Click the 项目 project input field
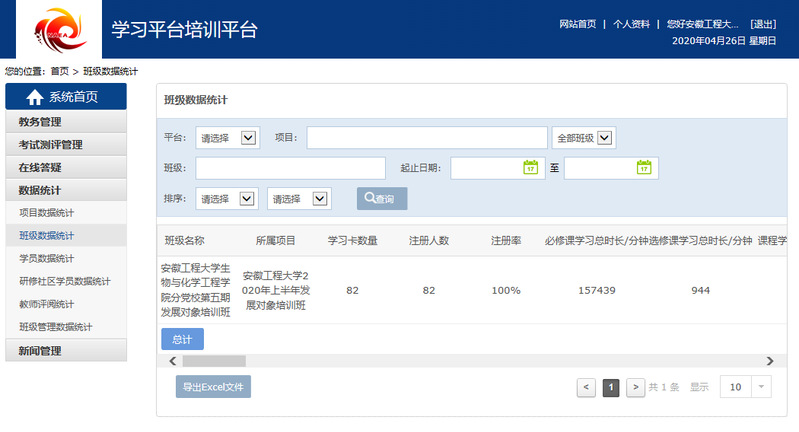This screenshot has width=799, height=432. (427, 138)
